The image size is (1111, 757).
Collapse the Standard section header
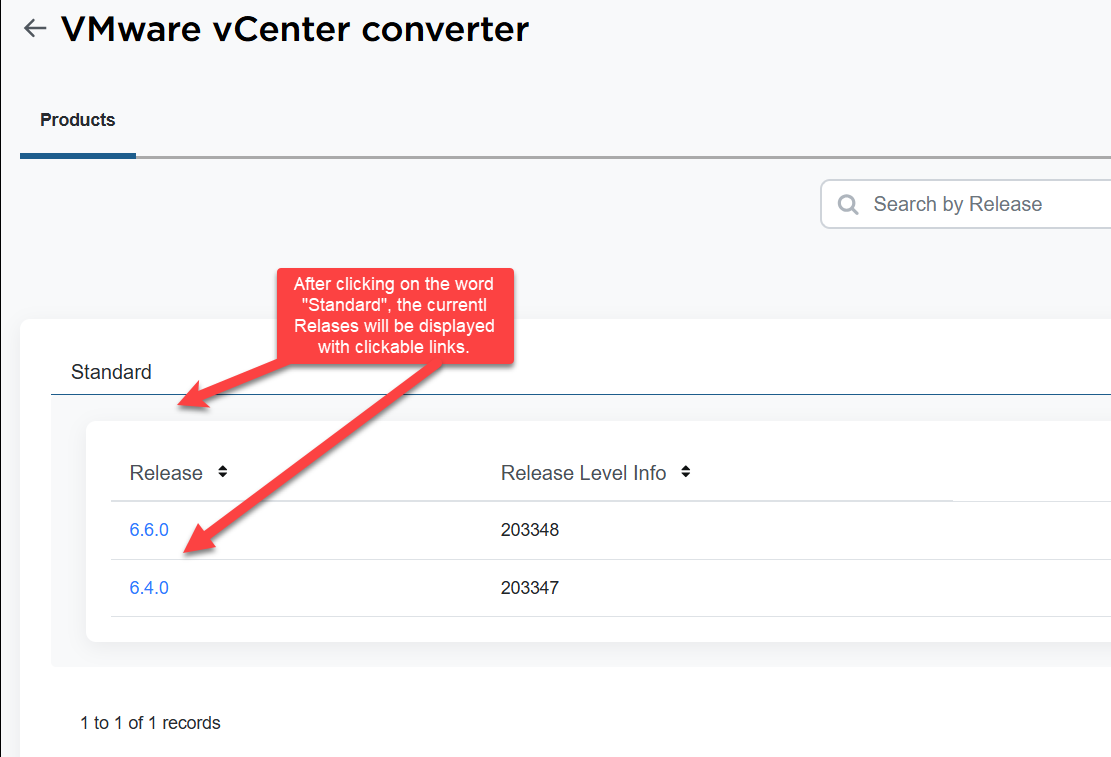click(x=111, y=372)
